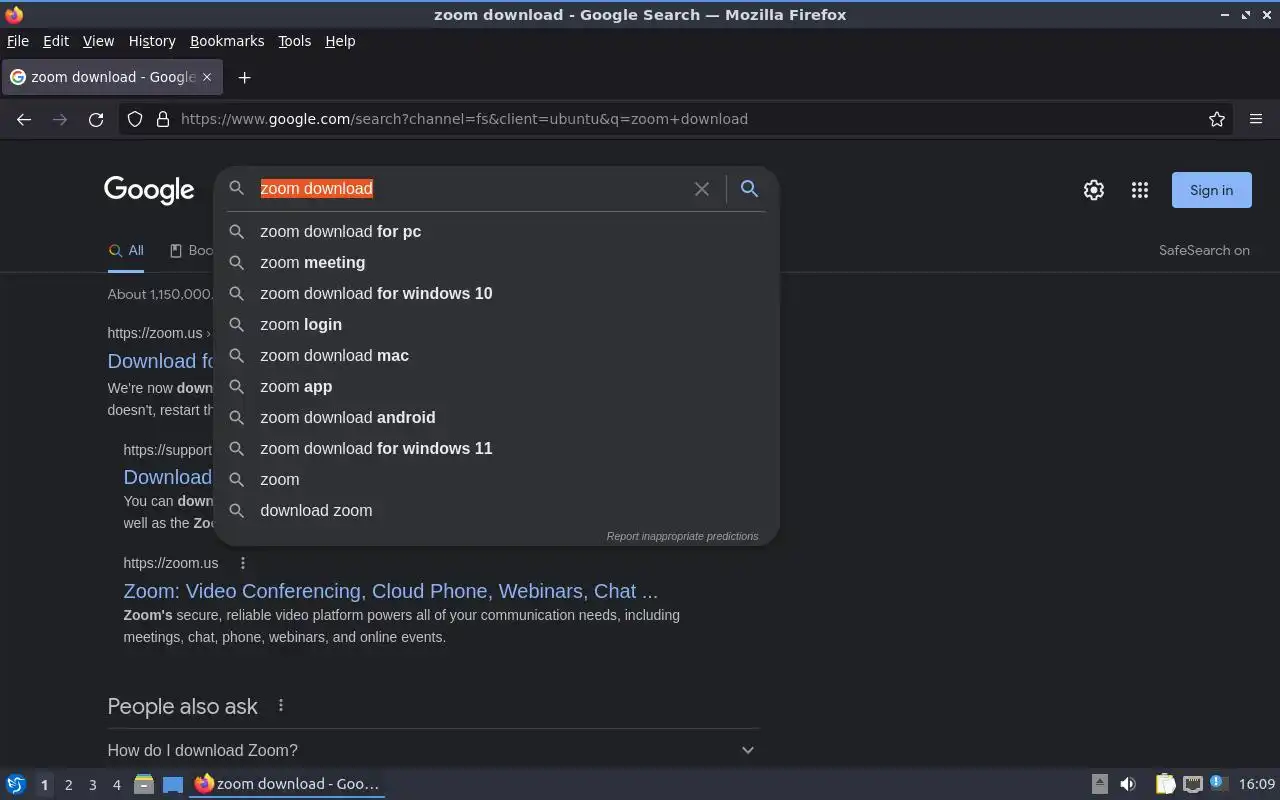This screenshot has width=1280, height=800.
Task: Switch to workspace 3 in taskbar
Action: tap(92, 785)
